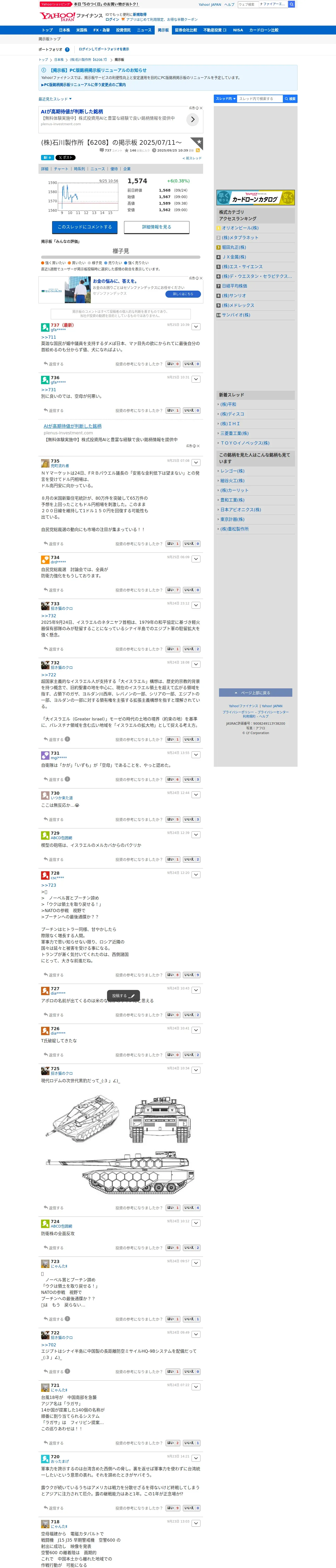This screenshot has height=1568, width=336.
Task: Open options chevron on post 737
Action: (196, 327)
